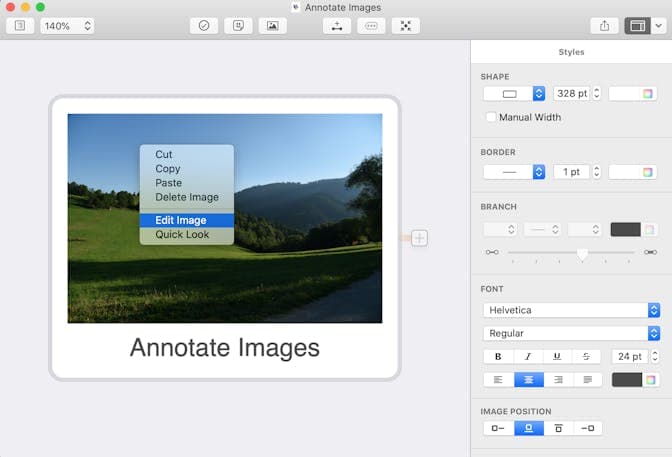
Task: Toggle italic text formatting
Action: click(x=528, y=357)
